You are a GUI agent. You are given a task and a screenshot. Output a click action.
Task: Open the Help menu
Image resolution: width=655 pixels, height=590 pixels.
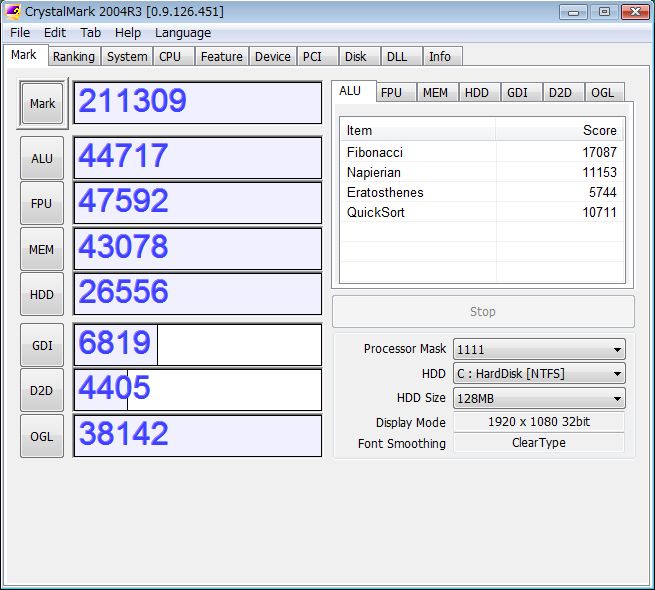(128, 33)
